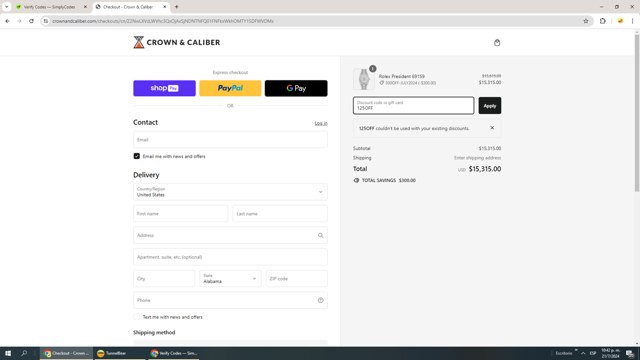This screenshot has height=360, width=640.
Task: Click the ZIP code field
Action: [297, 279]
